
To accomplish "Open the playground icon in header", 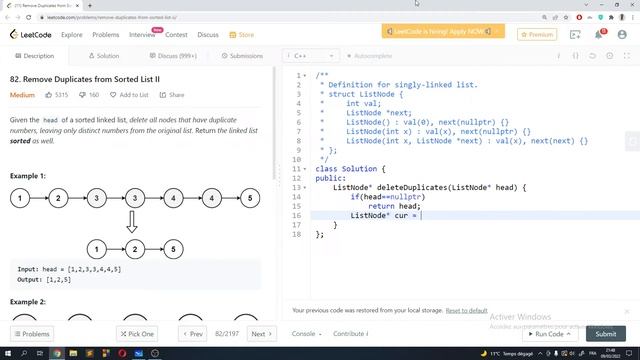I will (x=575, y=35).
